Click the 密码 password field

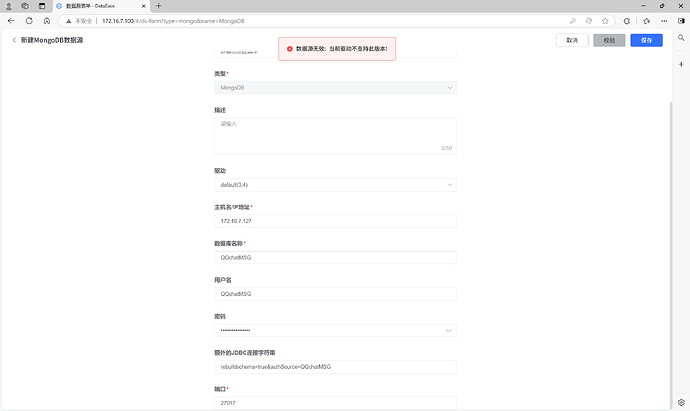[335, 330]
